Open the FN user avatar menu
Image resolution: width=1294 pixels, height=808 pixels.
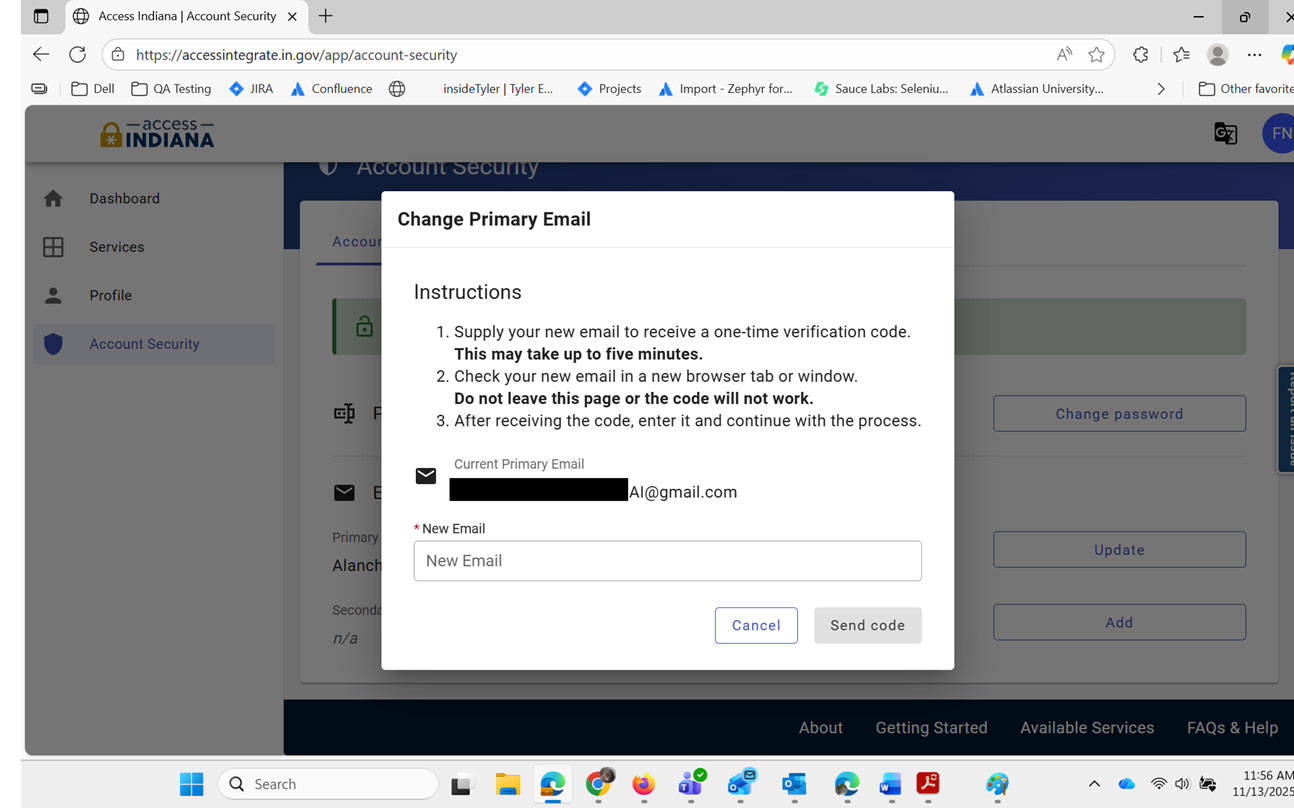tap(1279, 133)
